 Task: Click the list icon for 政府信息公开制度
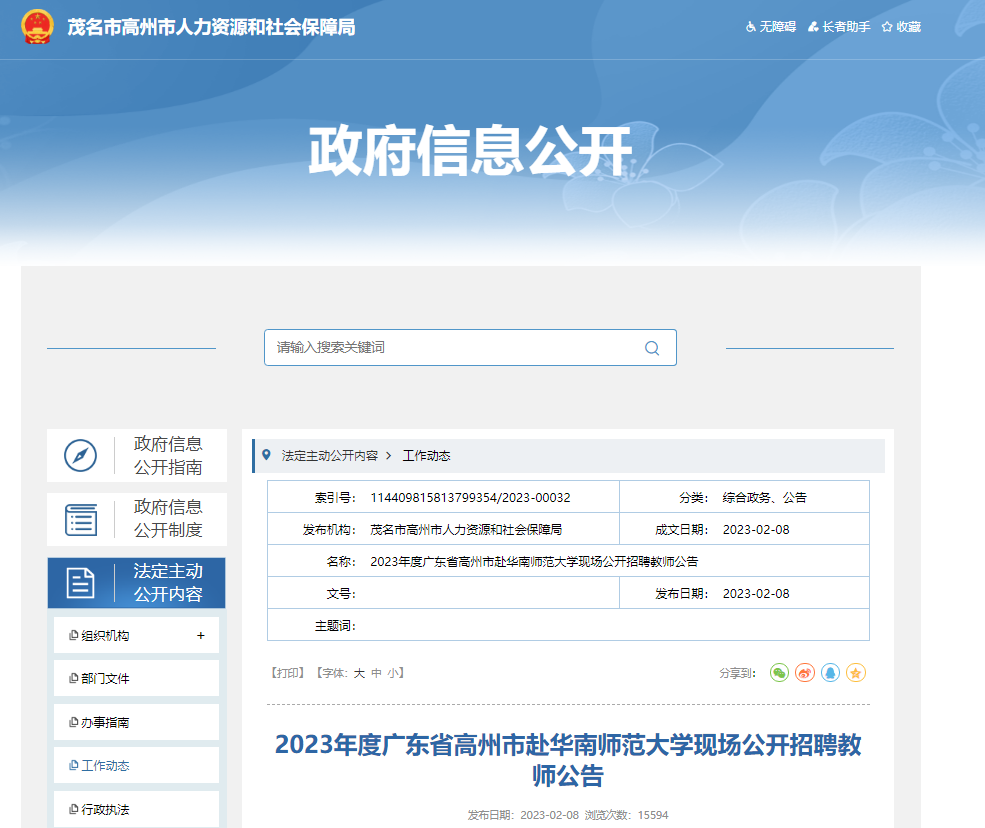[x=80, y=519]
